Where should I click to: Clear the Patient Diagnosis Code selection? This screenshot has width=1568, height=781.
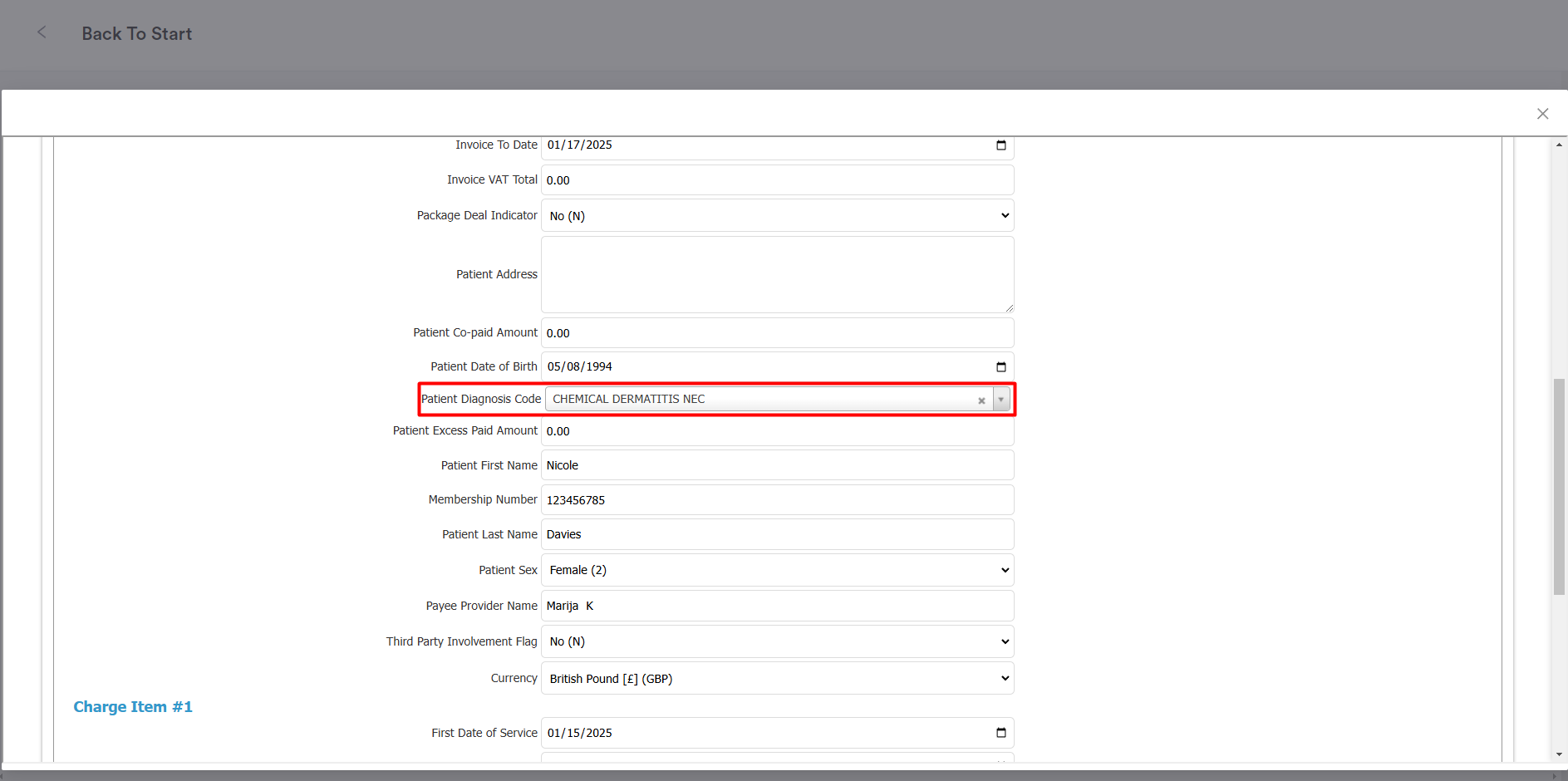[981, 400]
